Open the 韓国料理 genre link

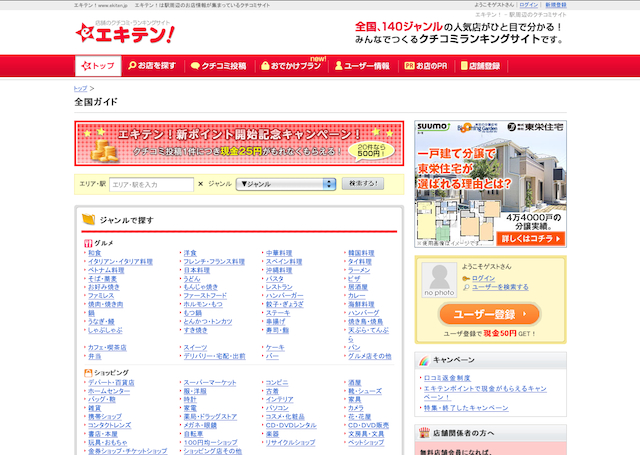coord(361,253)
